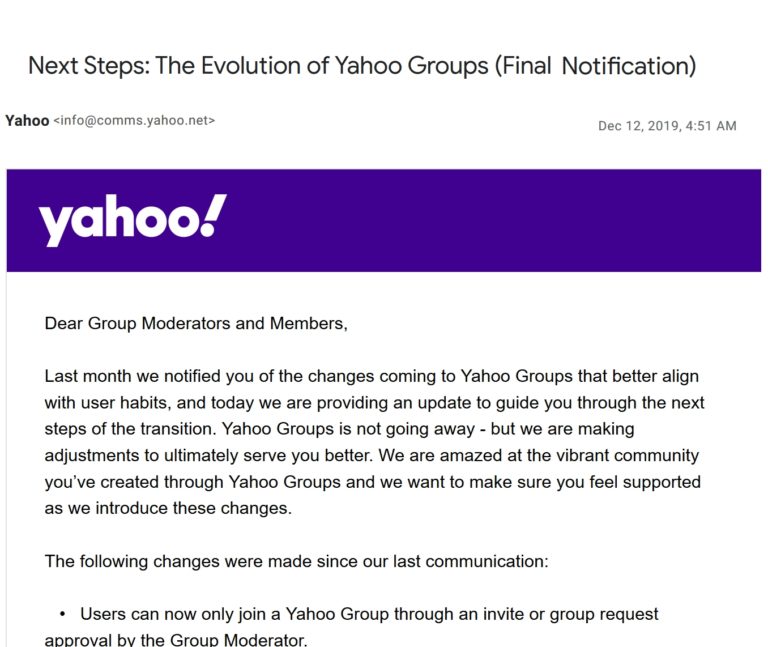Click the bullet dot before 'Users can now'

(x=62, y=614)
